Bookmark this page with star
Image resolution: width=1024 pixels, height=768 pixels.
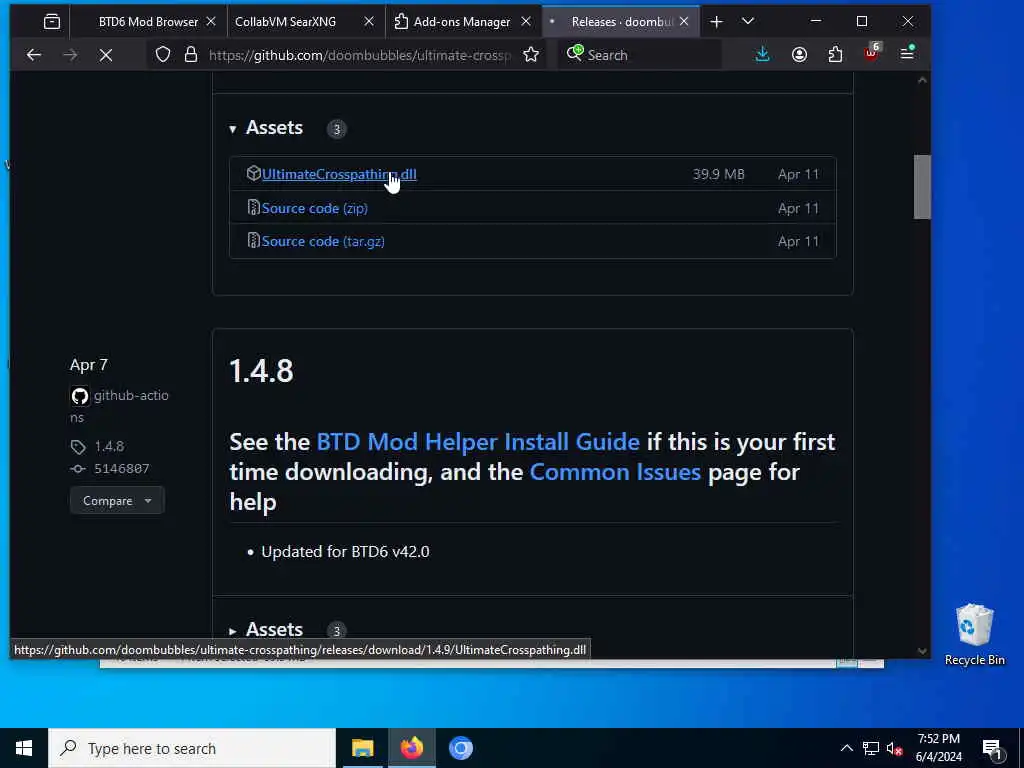pos(531,55)
